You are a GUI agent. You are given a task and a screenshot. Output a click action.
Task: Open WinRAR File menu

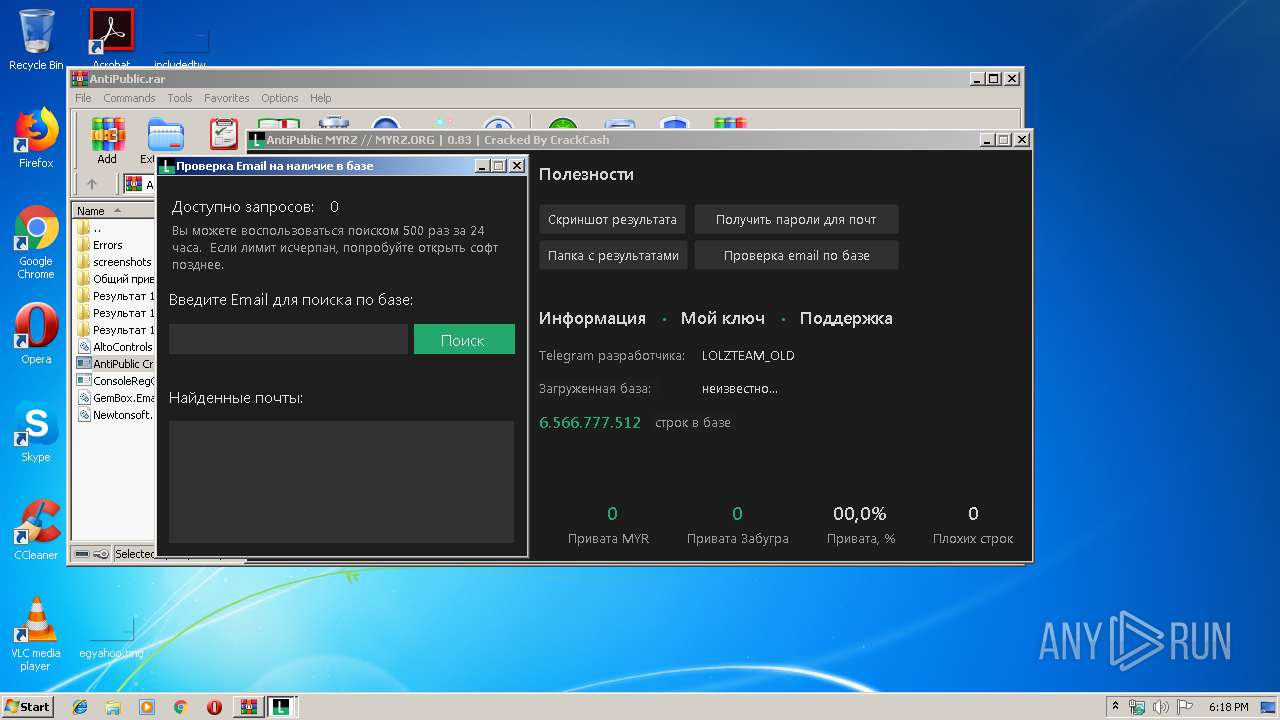click(83, 98)
